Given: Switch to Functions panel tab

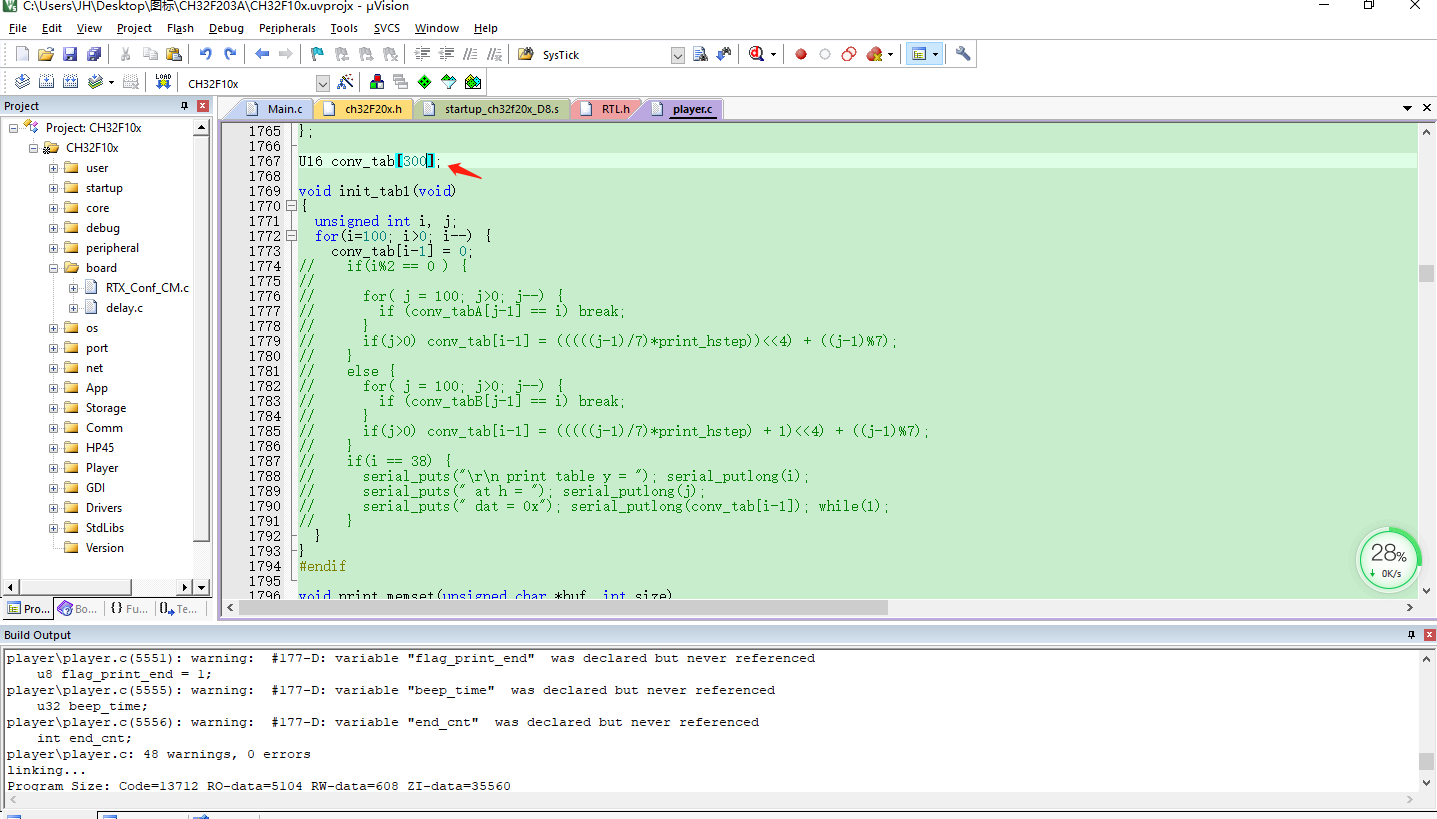Looking at the screenshot, I should (x=129, y=608).
